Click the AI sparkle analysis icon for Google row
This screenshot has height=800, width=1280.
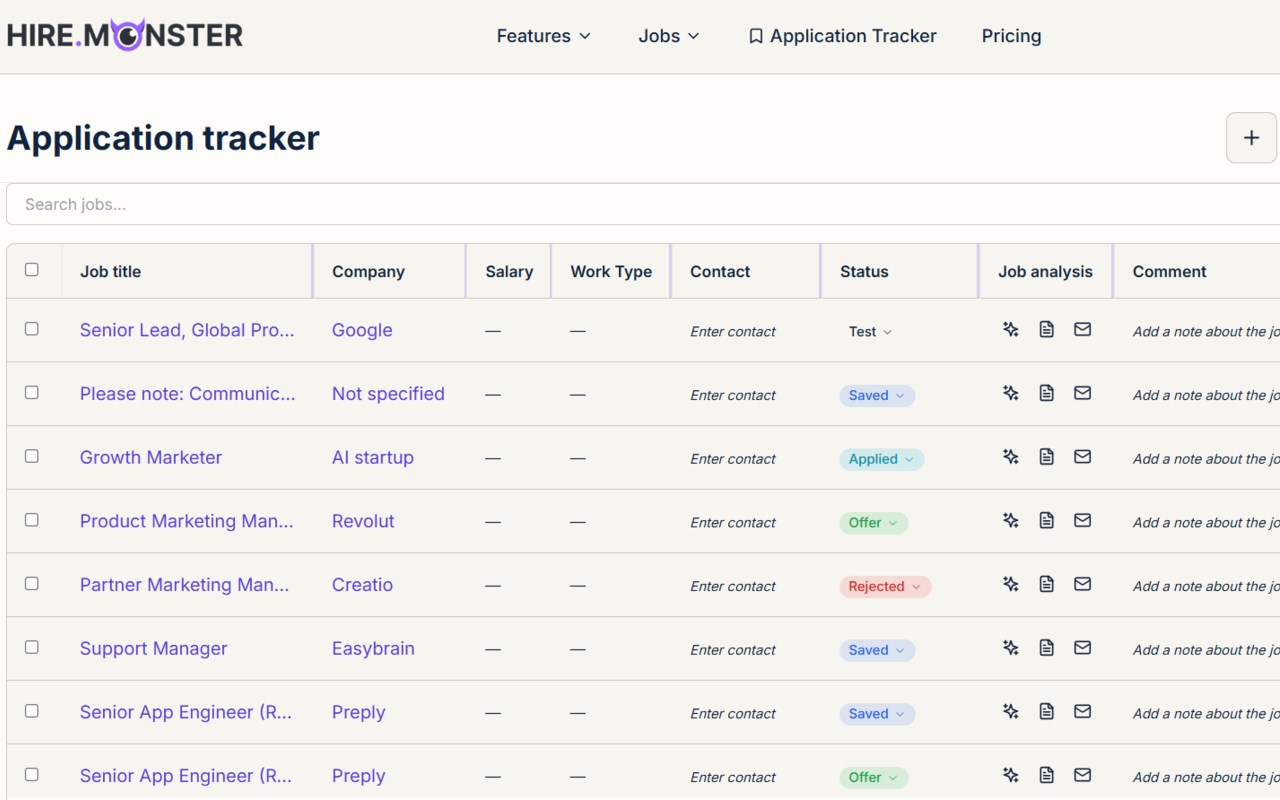click(x=1010, y=329)
